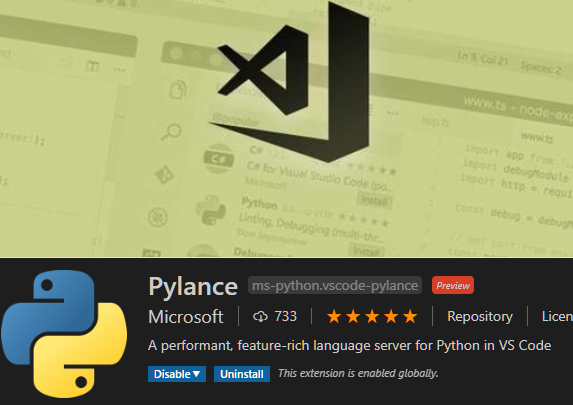Click the C# extension round icon

(x=219, y=159)
